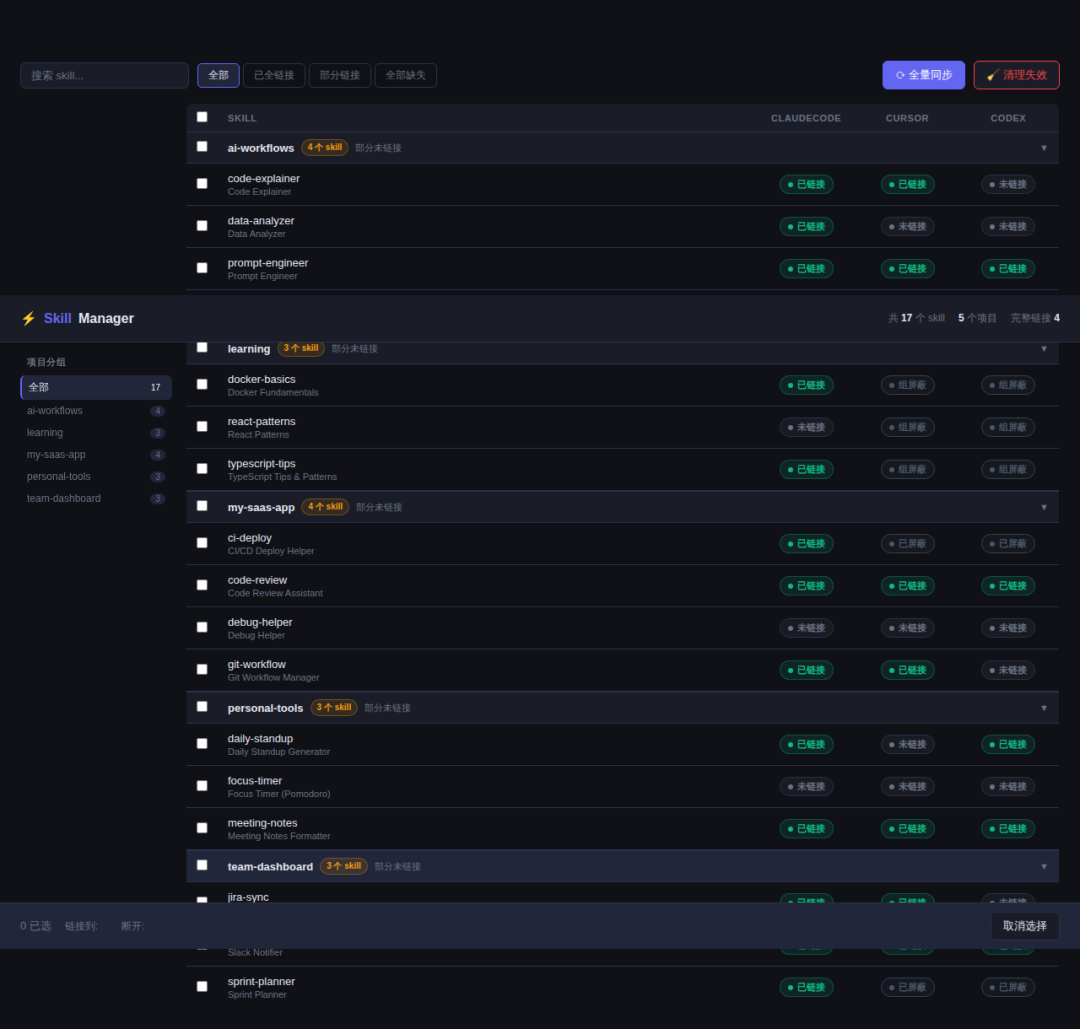
Task: Click ci-deploy Cursor blocked status badge
Action: 907,543
